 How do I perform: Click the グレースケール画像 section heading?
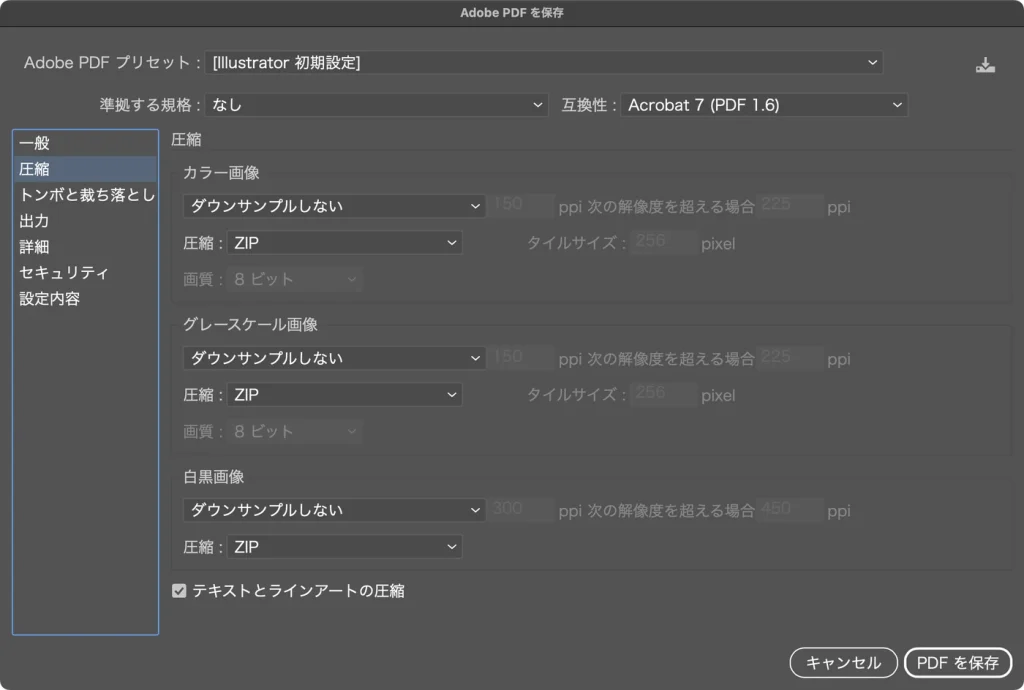coord(250,324)
